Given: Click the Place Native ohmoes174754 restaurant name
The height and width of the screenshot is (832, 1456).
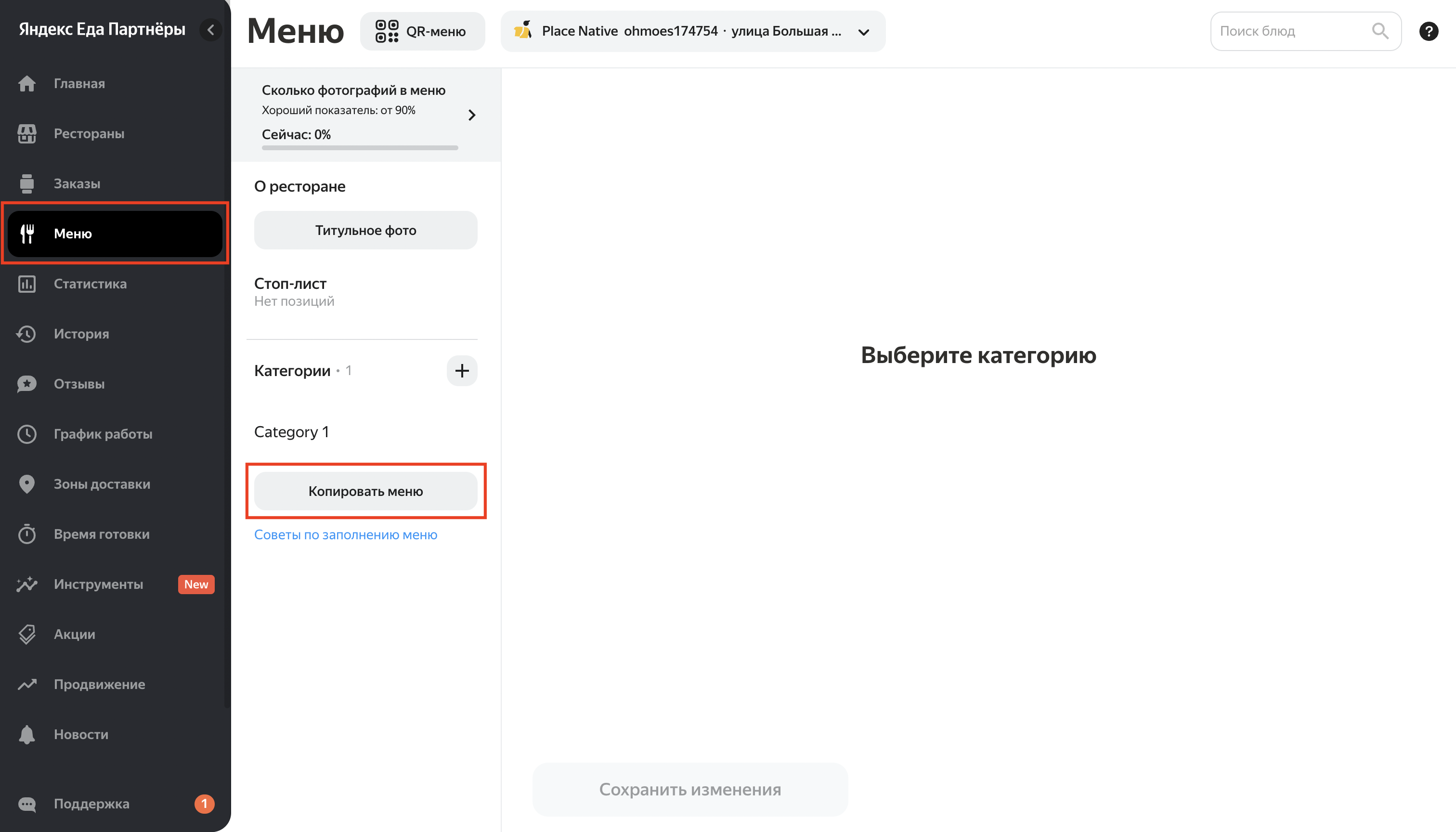Looking at the screenshot, I should pos(630,31).
